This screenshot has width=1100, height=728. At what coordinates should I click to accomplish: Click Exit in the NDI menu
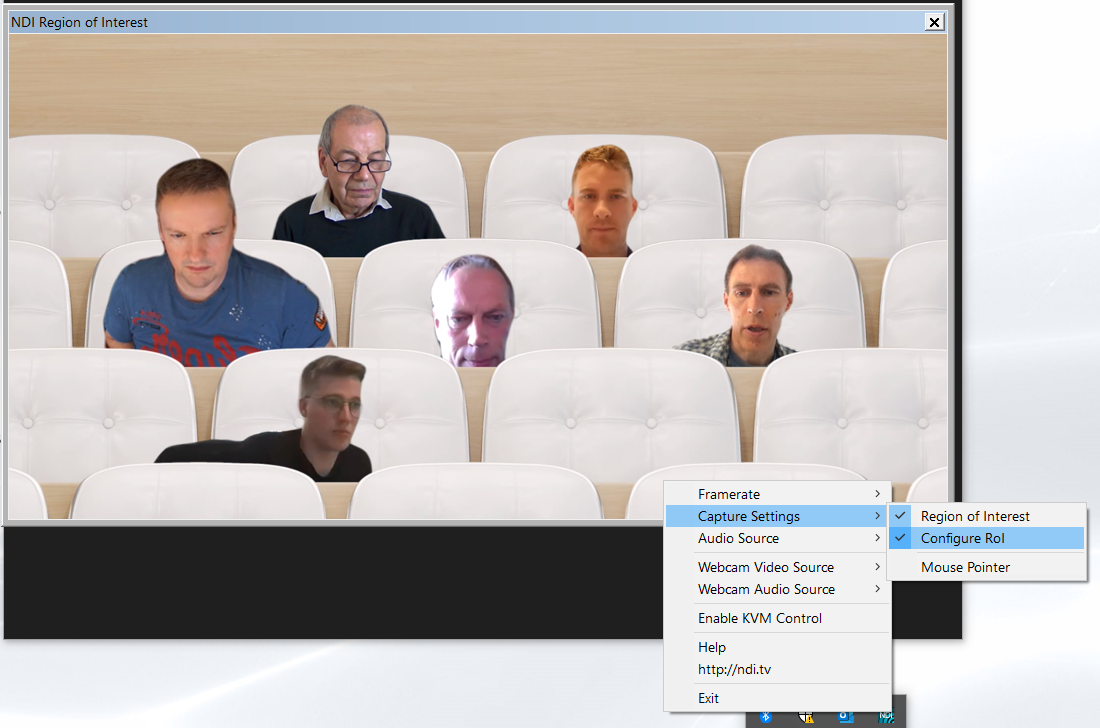(x=708, y=698)
